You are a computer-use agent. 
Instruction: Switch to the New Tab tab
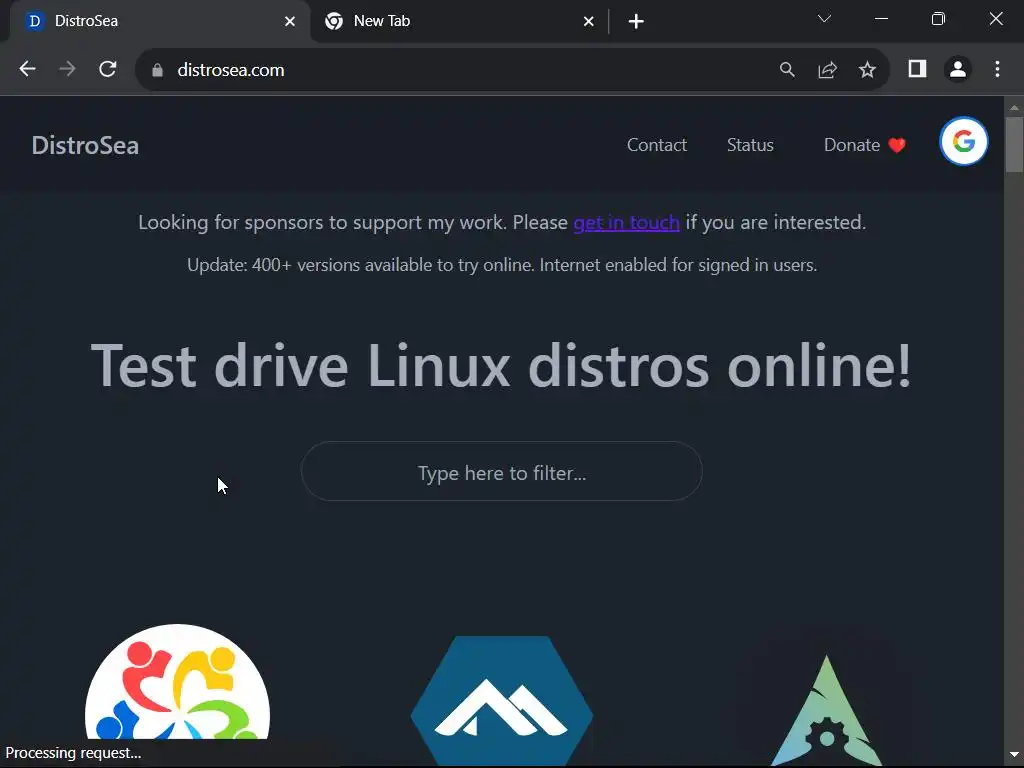[x=458, y=22]
